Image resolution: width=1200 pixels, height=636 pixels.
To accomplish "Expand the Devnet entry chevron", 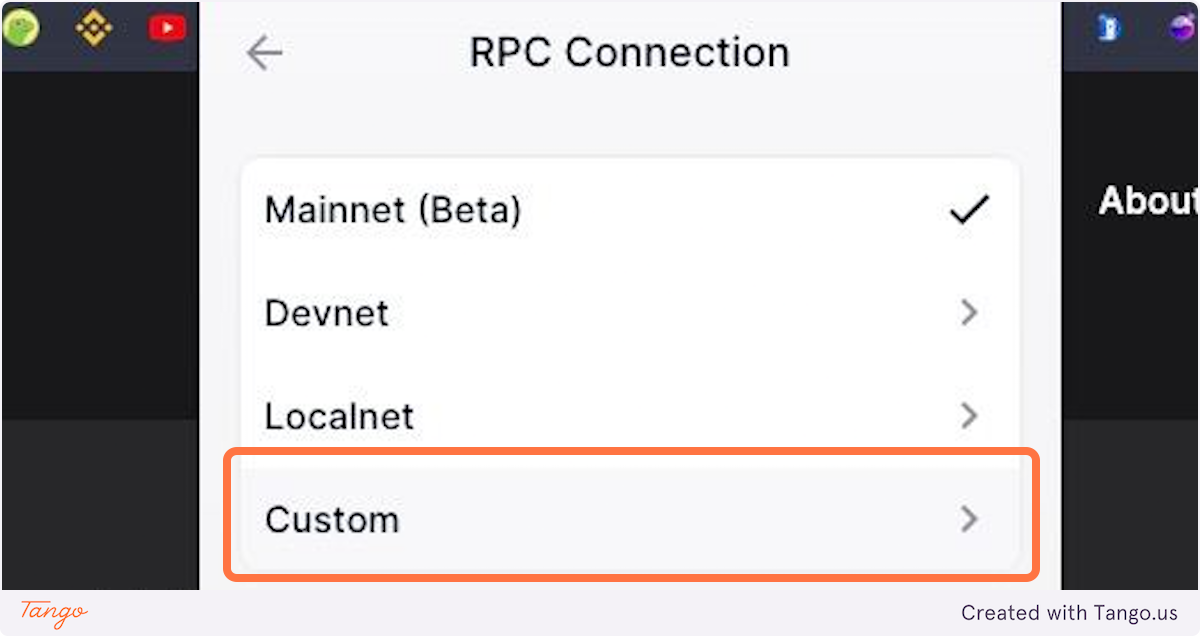I will click(968, 313).
